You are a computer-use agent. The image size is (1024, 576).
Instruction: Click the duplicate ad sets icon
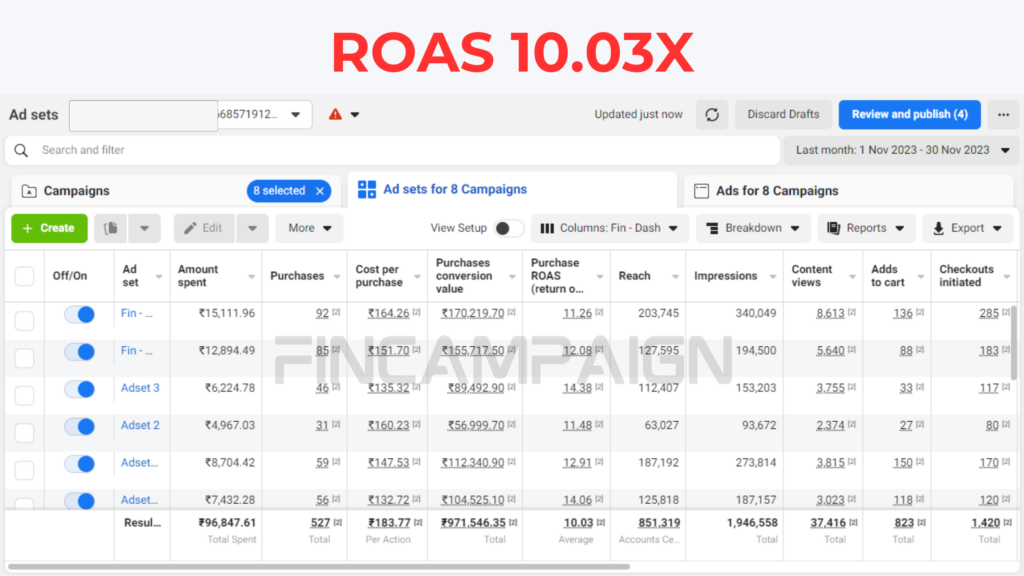[x=110, y=228]
